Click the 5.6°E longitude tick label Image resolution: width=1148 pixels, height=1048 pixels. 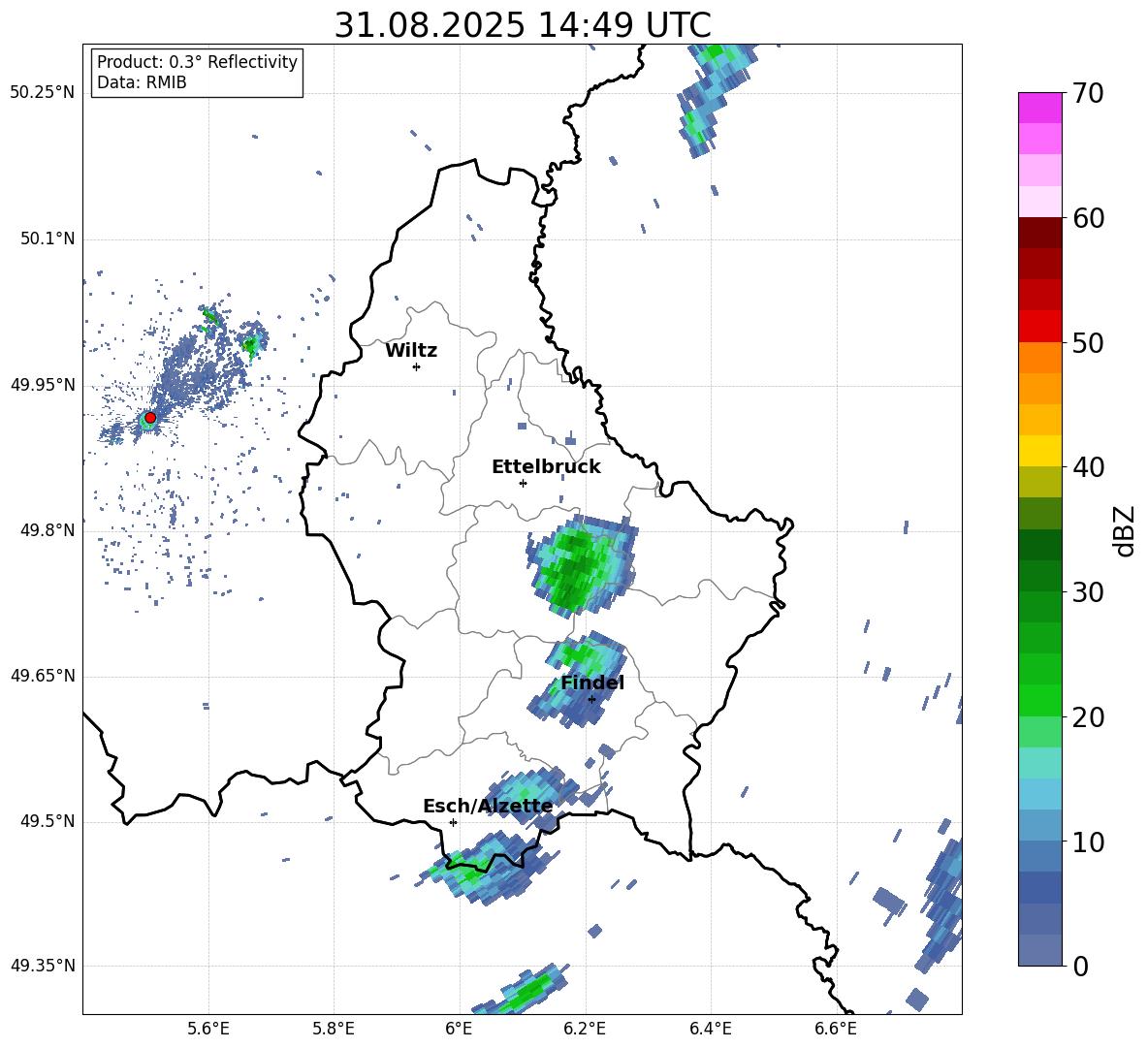click(207, 1029)
